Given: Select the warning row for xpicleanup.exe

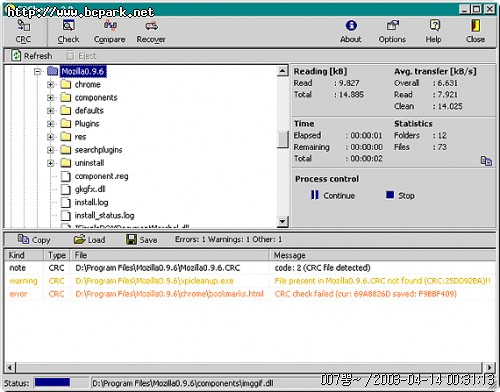Looking at the screenshot, I should pyautogui.click(x=250, y=281).
